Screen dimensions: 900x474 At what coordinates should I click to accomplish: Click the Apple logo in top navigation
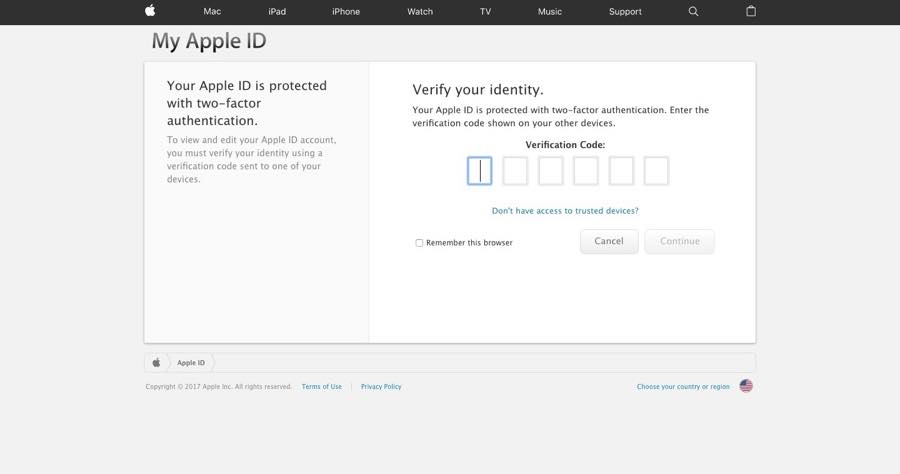150,11
